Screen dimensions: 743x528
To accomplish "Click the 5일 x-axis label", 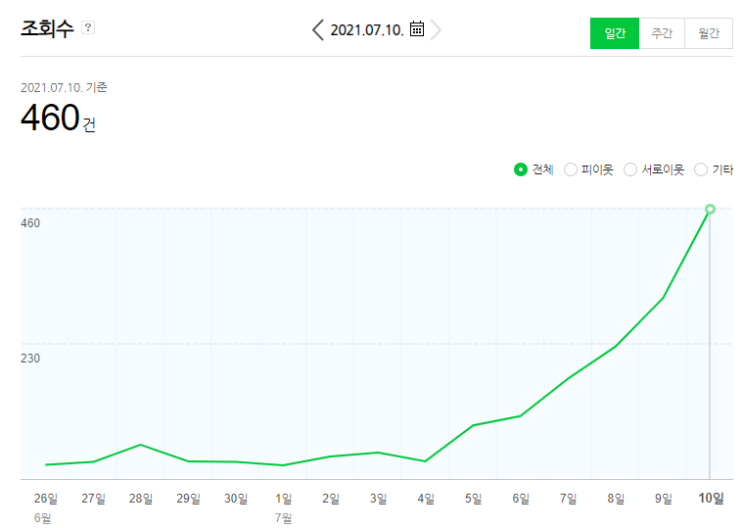I will [473, 498].
